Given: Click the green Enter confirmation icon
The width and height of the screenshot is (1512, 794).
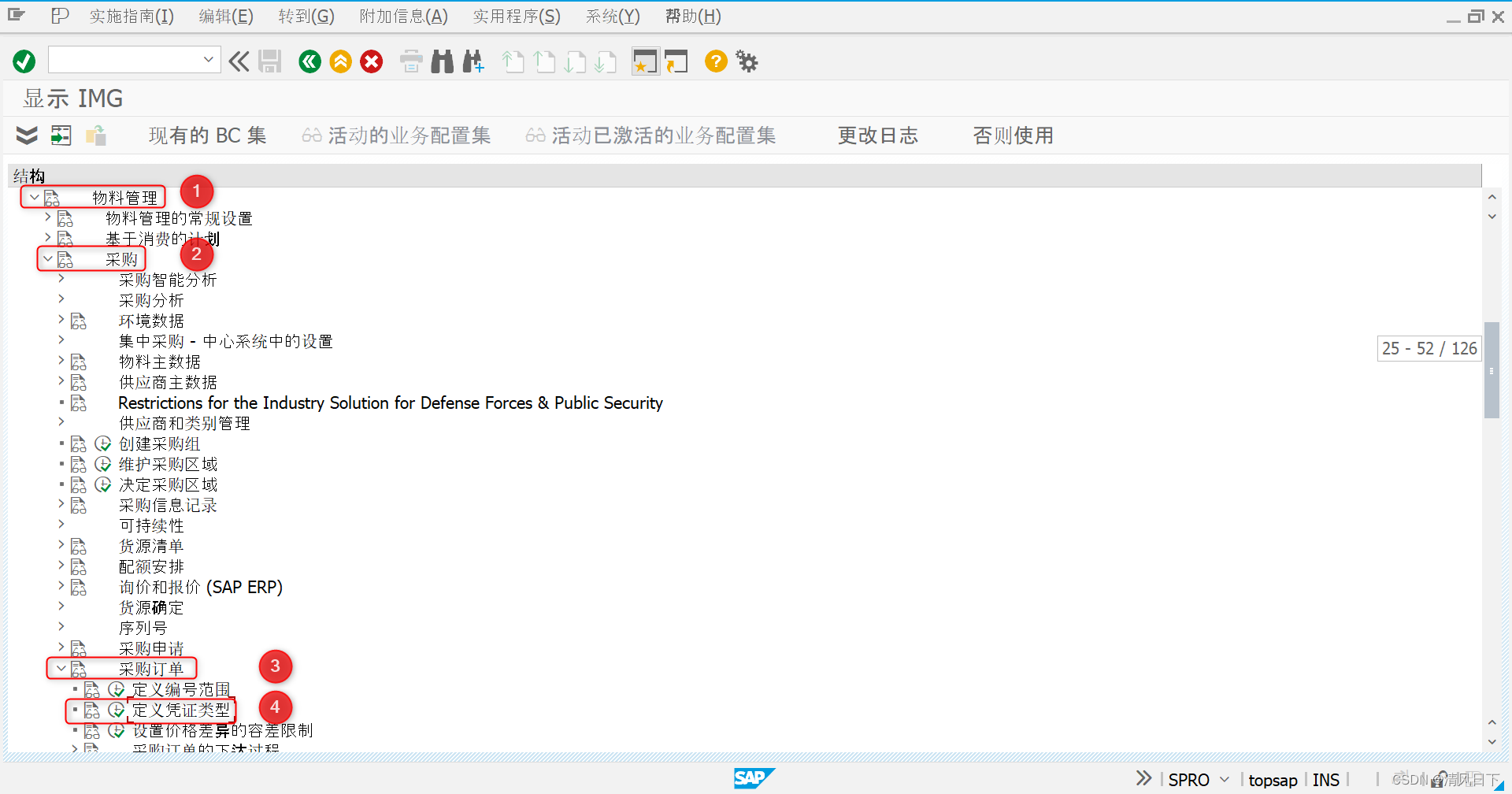Looking at the screenshot, I should tap(24, 61).
